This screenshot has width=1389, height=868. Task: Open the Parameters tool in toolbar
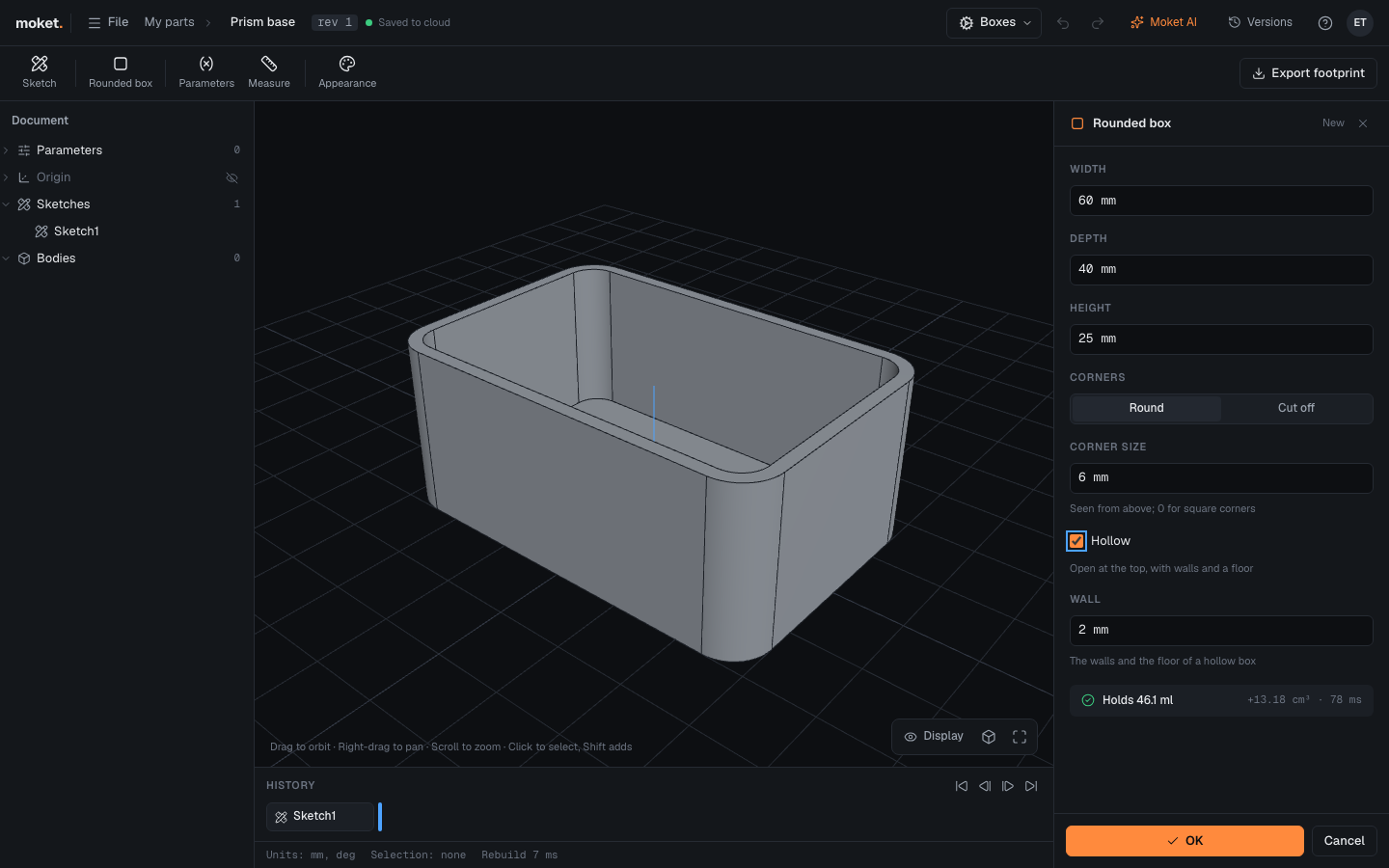pyautogui.click(x=206, y=72)
